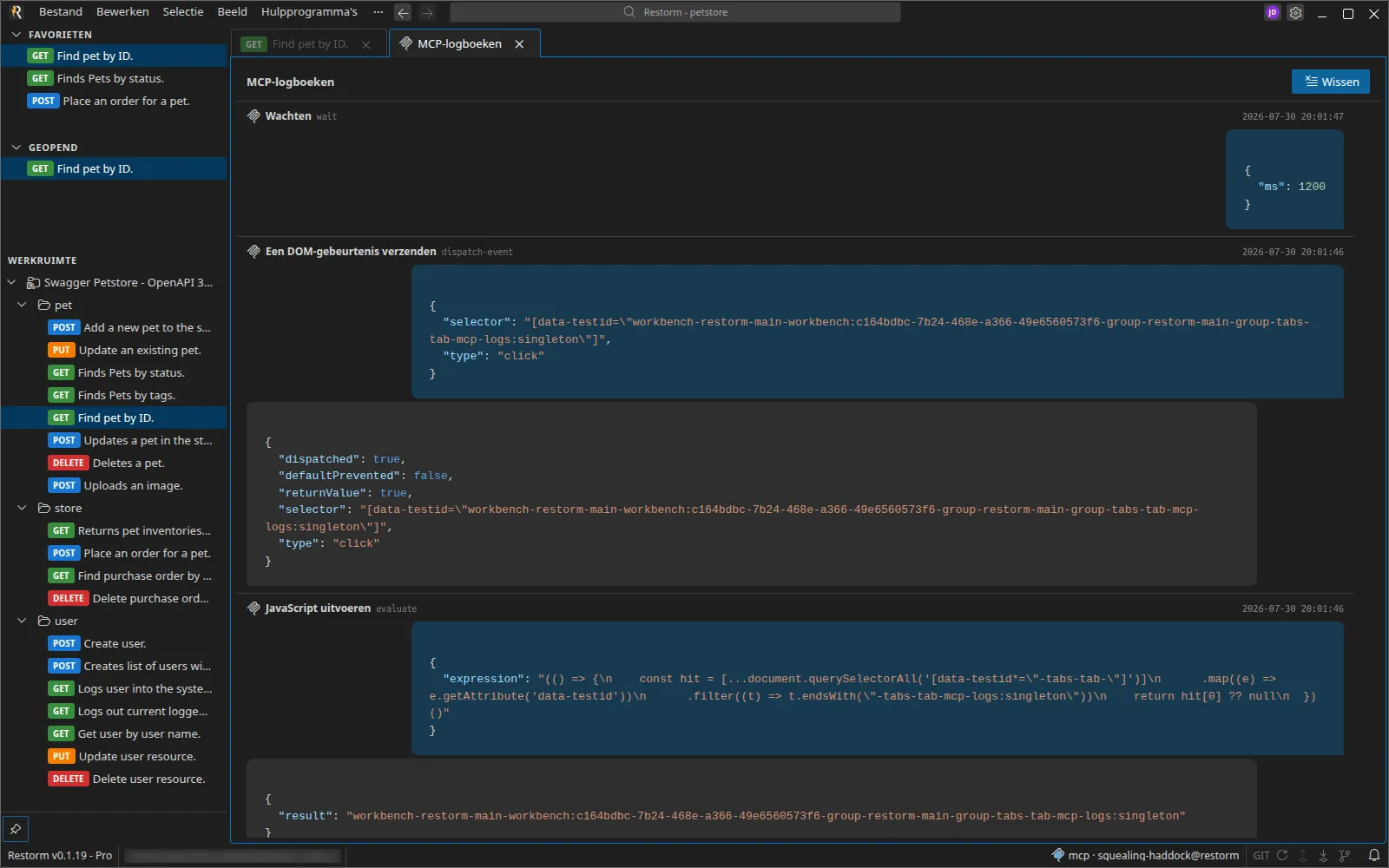Viewport: 1389px width, 868px height.
Task: Open POST Updates a pet in the store
Action: pos(114,440)
